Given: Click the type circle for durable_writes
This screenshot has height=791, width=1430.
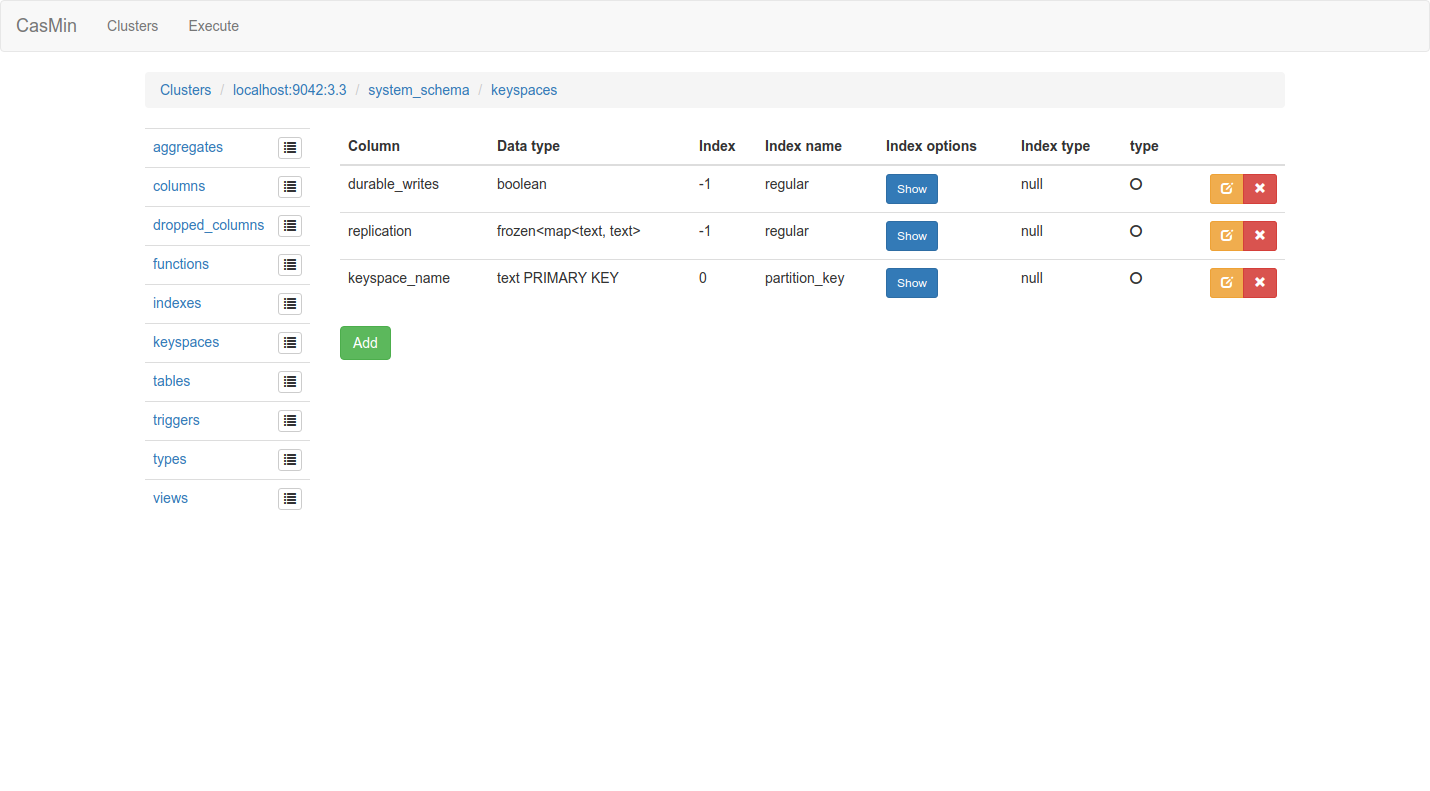Looking at the screenshot, I should click(x=1136, y=184).
